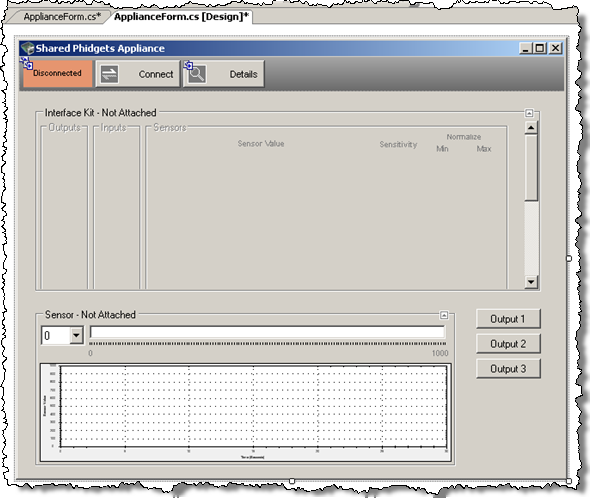This screenshot has height=498, width=590.
Task: Click the Details button
Action: (x=224, y=74)
